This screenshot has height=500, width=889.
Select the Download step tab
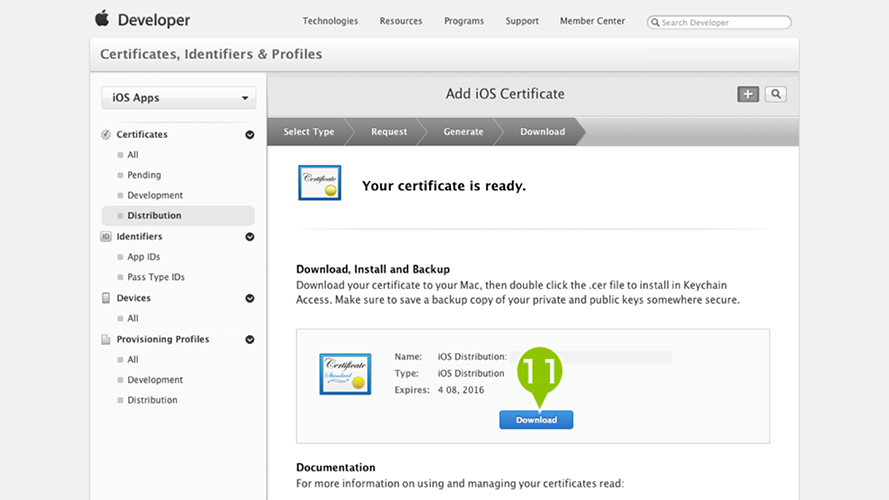tap(543, 132)
